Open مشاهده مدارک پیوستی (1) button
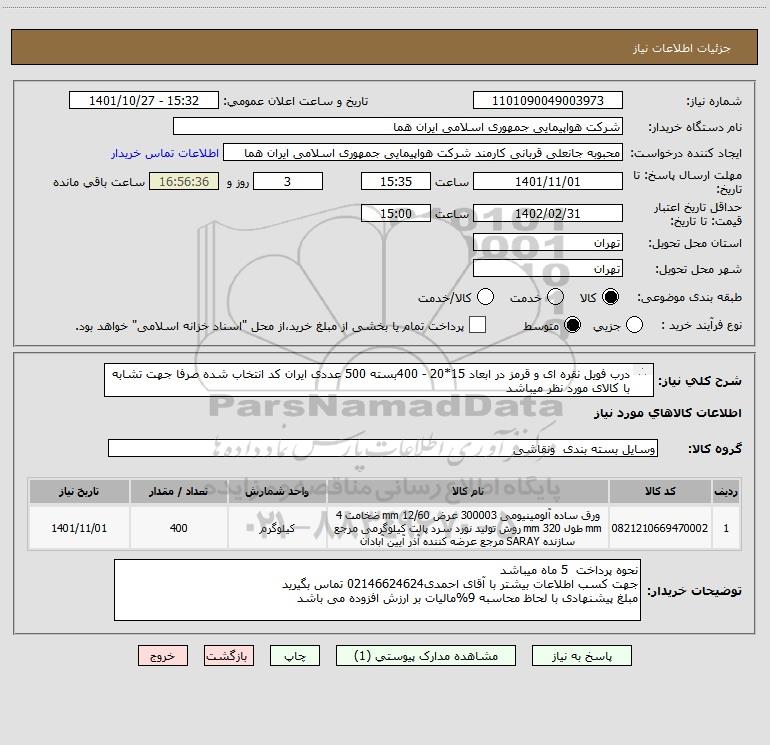 point(426,656)
